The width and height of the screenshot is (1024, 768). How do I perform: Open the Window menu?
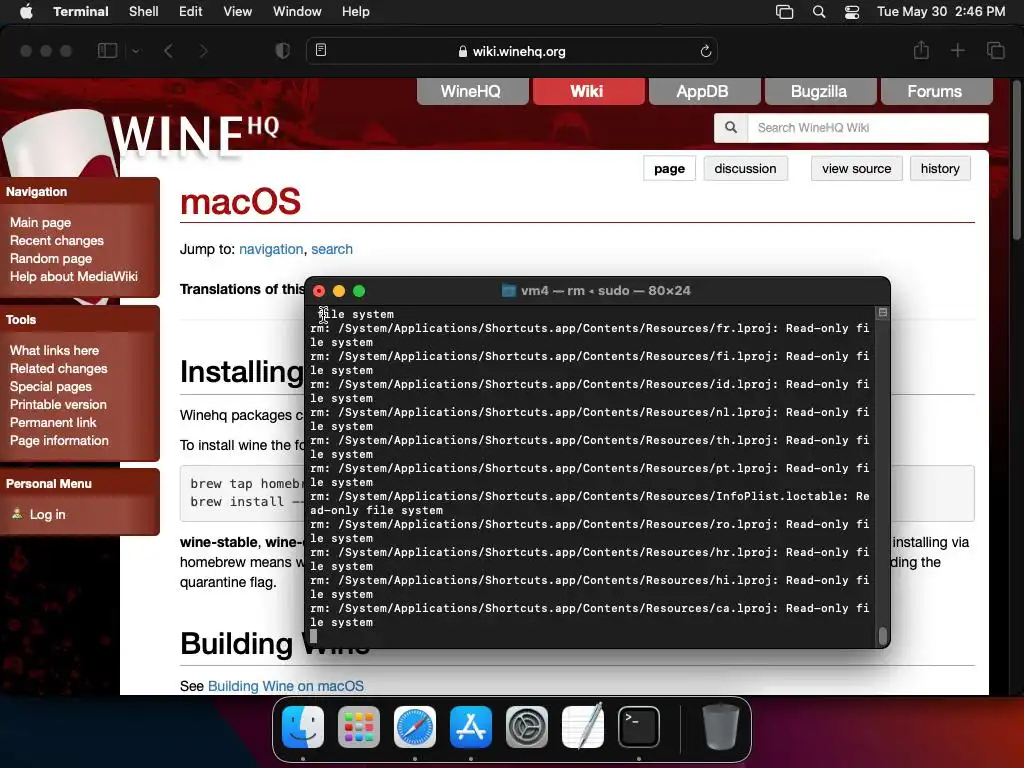[x=297, y=12]
